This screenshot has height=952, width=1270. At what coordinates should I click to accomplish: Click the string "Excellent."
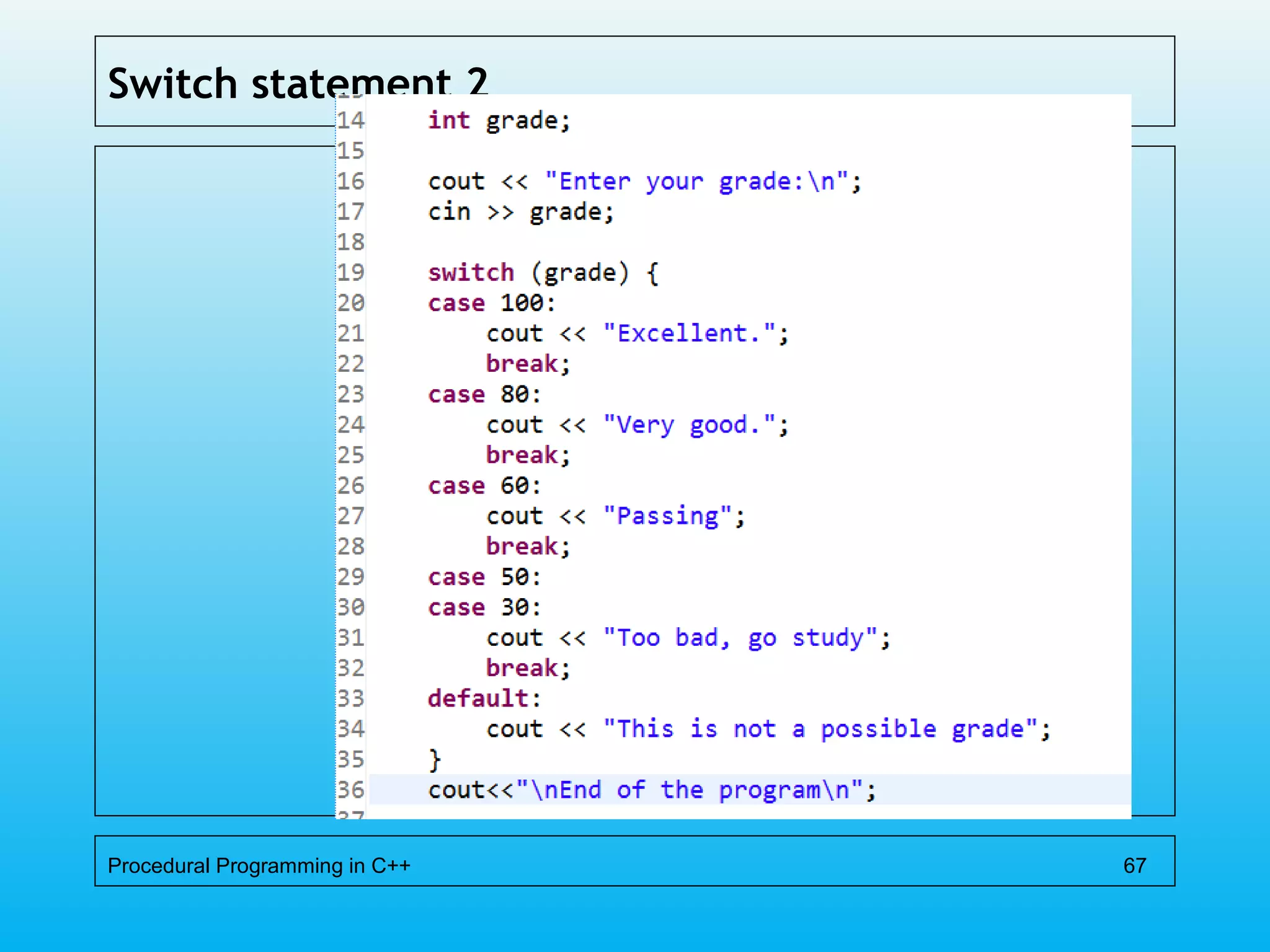(x=690, y=333)
